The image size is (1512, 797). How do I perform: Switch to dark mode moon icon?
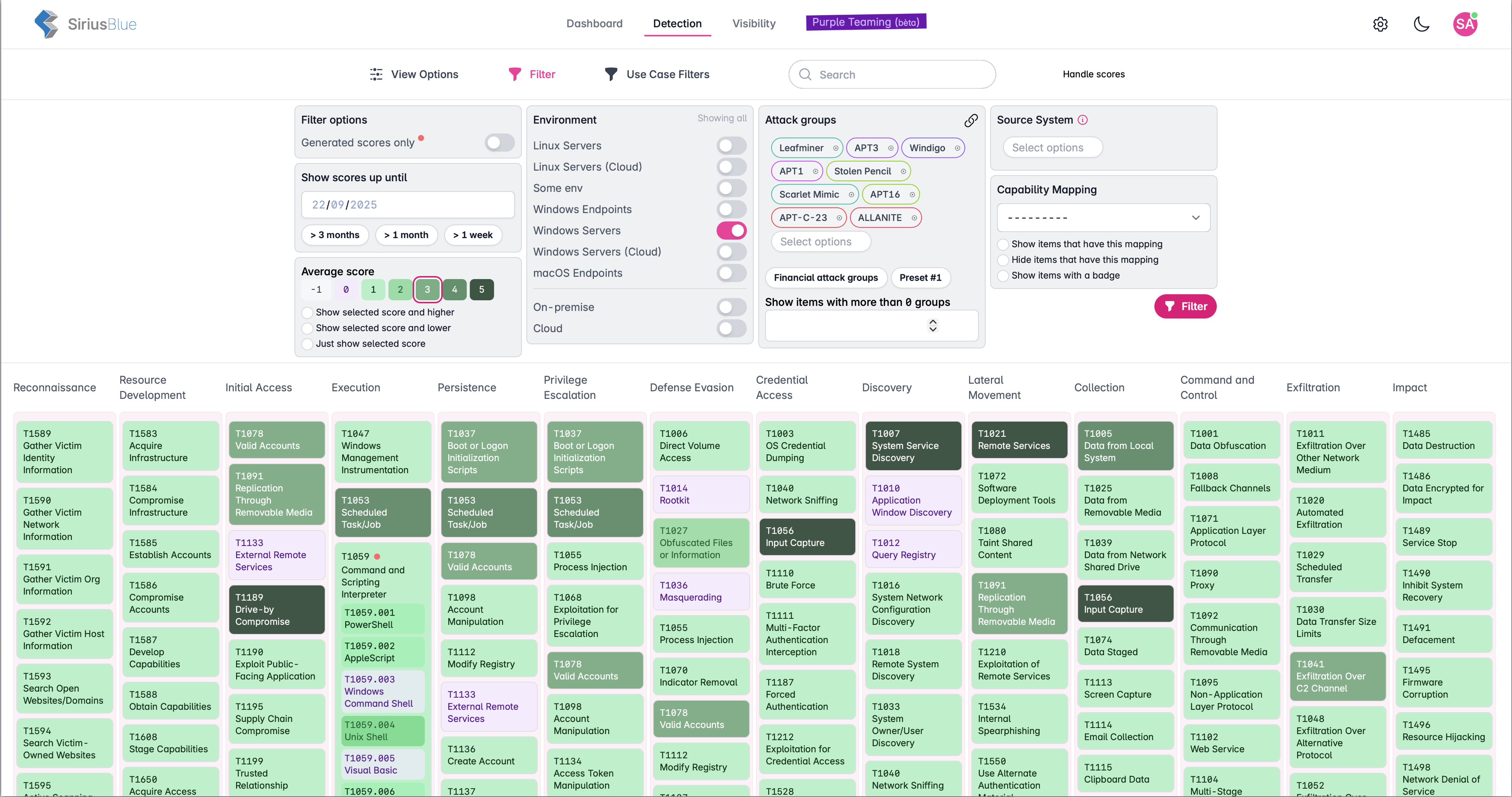(1421, 24)
